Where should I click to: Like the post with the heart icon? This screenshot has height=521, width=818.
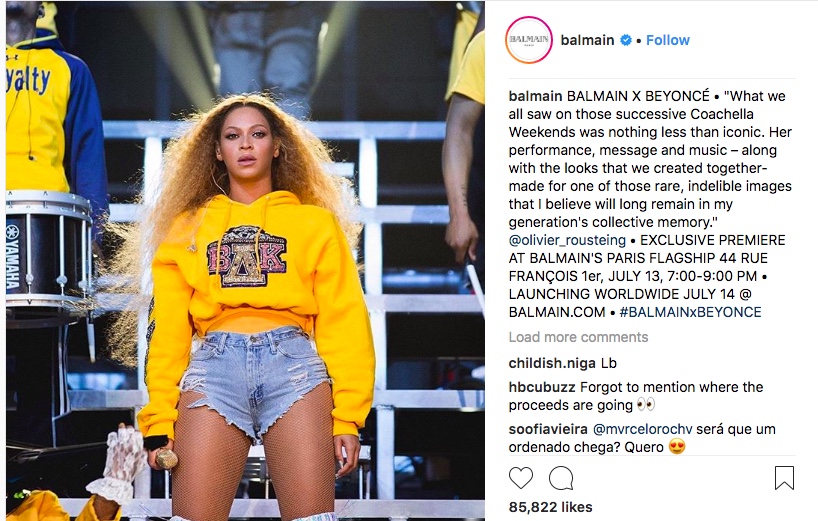point(521,478)
